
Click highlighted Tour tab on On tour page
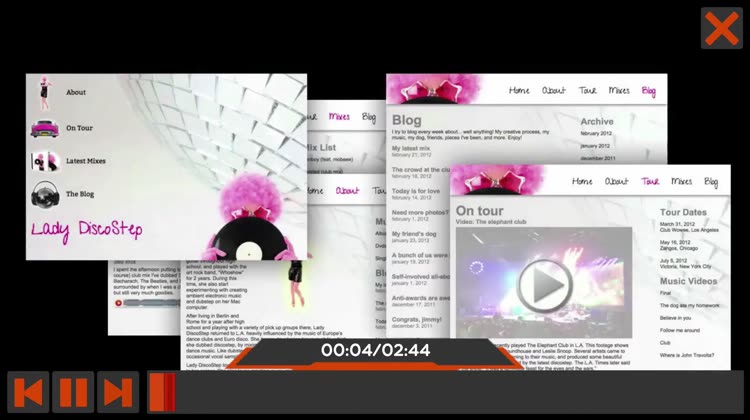click(650, 181)
